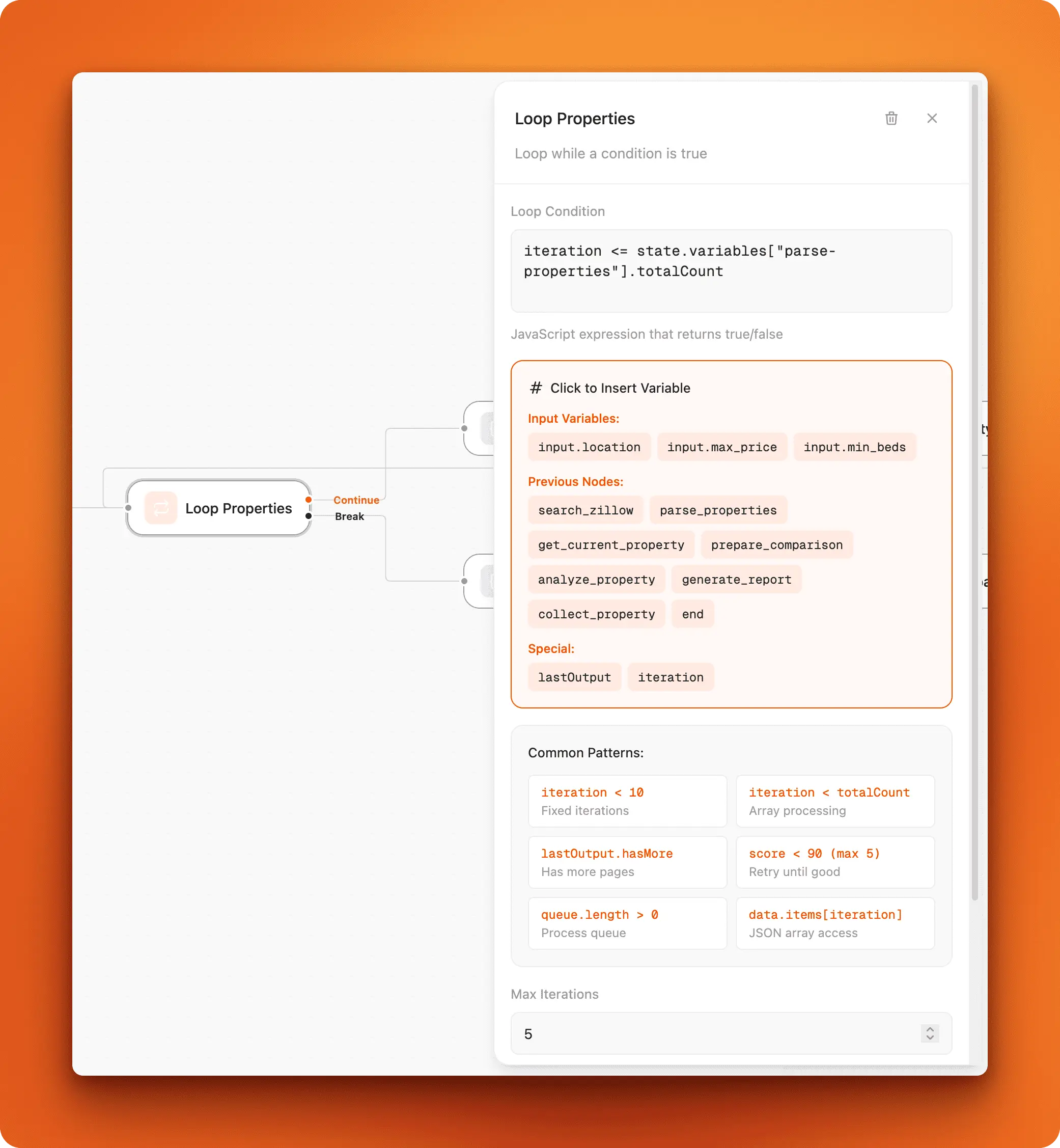Insert the iteration special variable
1060x1148 pixels.
coord(671,677)
